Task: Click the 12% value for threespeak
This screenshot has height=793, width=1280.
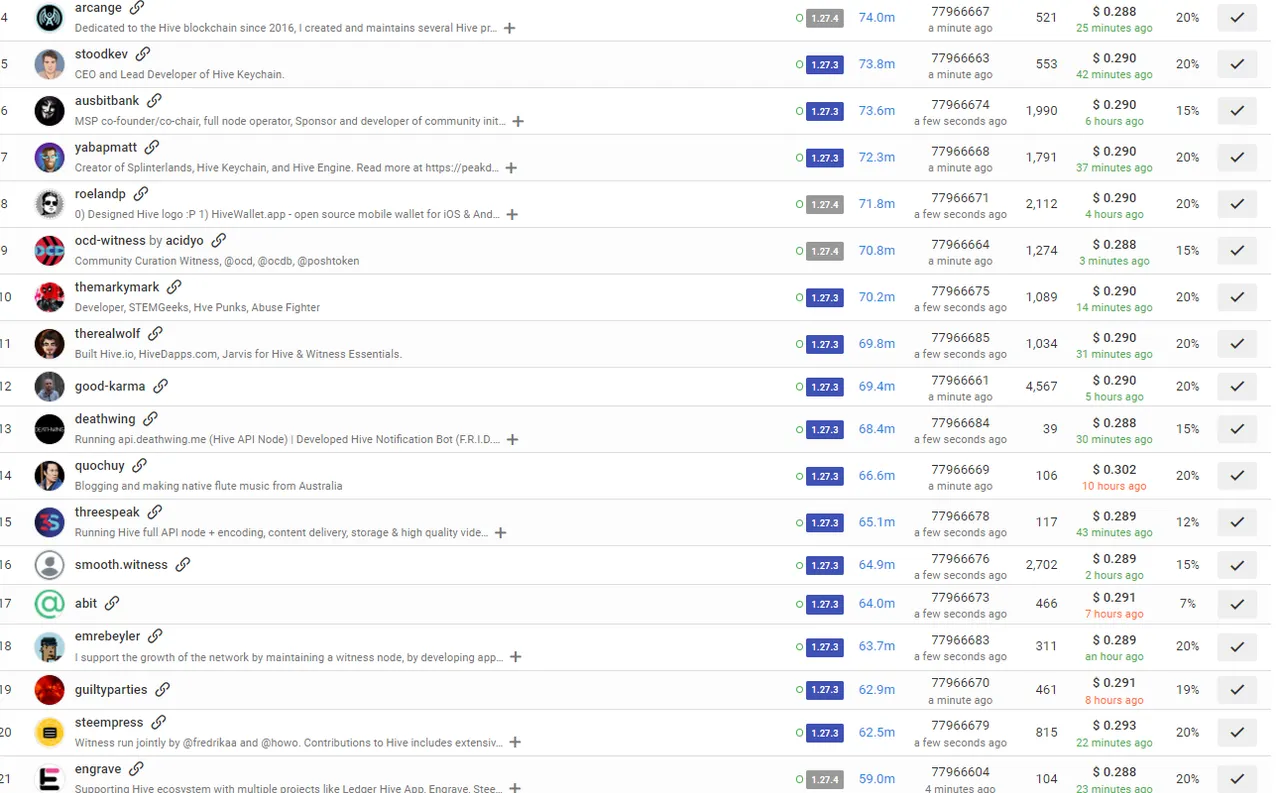Action: [x=1187, y=522]
